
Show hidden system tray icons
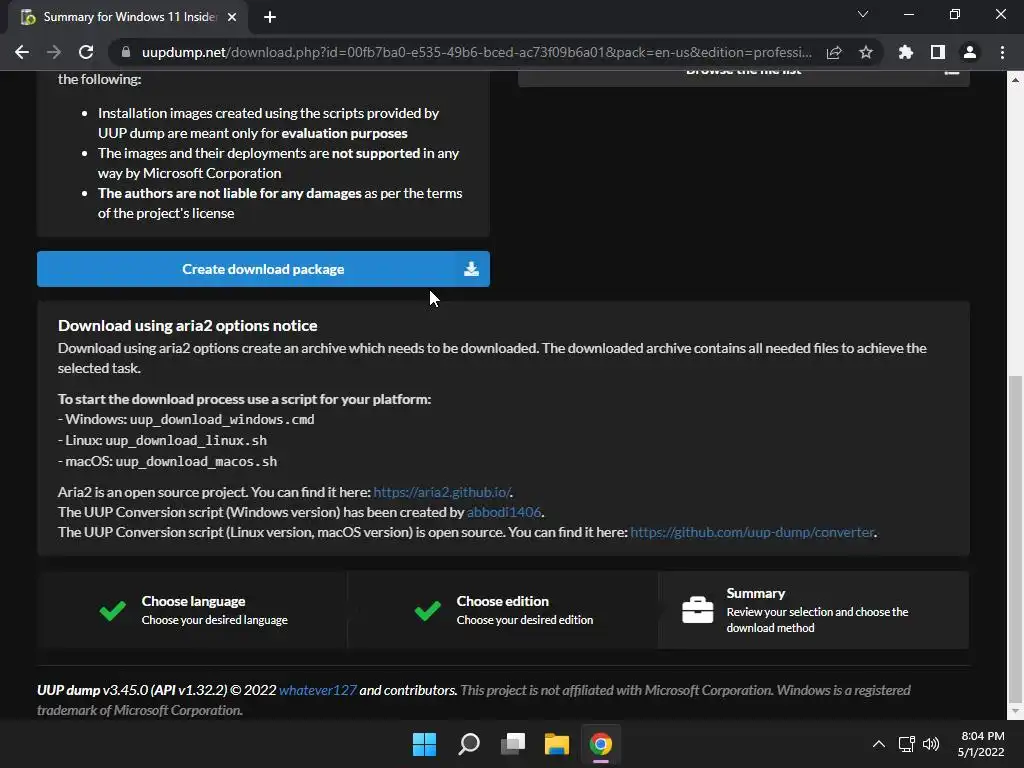879,744
